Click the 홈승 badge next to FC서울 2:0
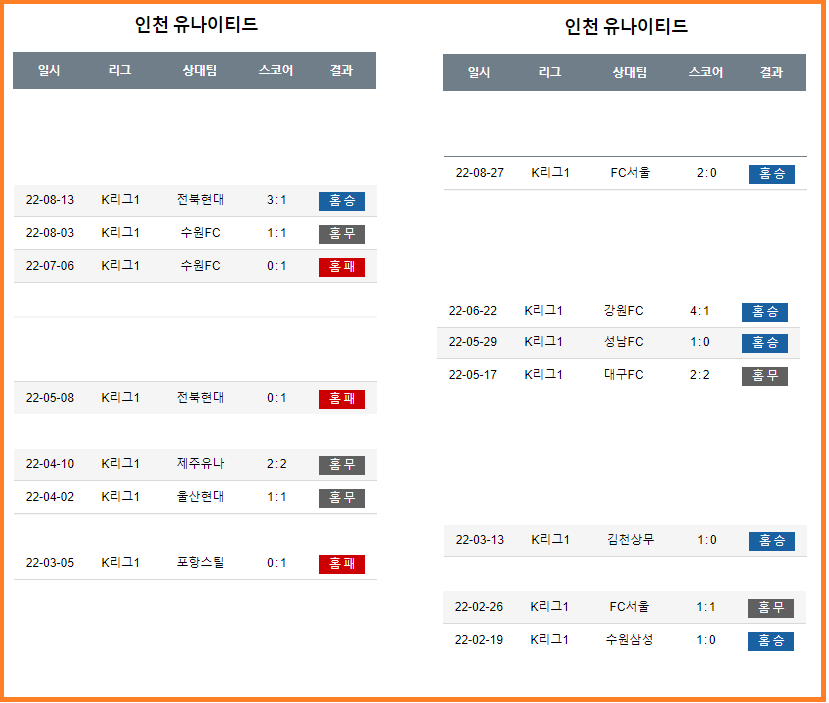The width and height of the screenshot is (829, 703). coord(771,174)
